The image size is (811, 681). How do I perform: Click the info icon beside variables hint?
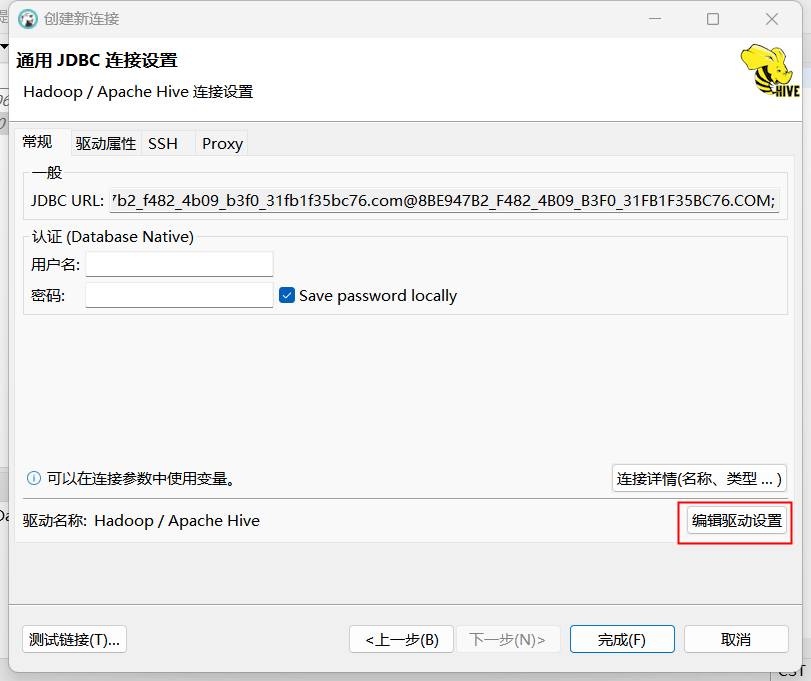(34, 478)
